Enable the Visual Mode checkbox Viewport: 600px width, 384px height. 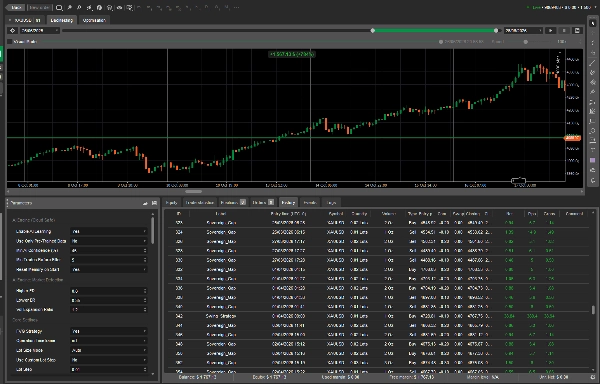point(10,42)
